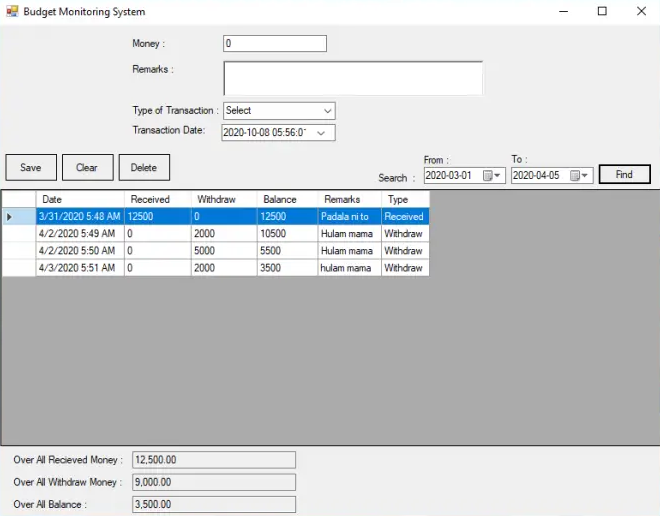Maximize the Budget Monitoring System window
Viewport: 660px width, 516px height.
(x=602, y=12)
